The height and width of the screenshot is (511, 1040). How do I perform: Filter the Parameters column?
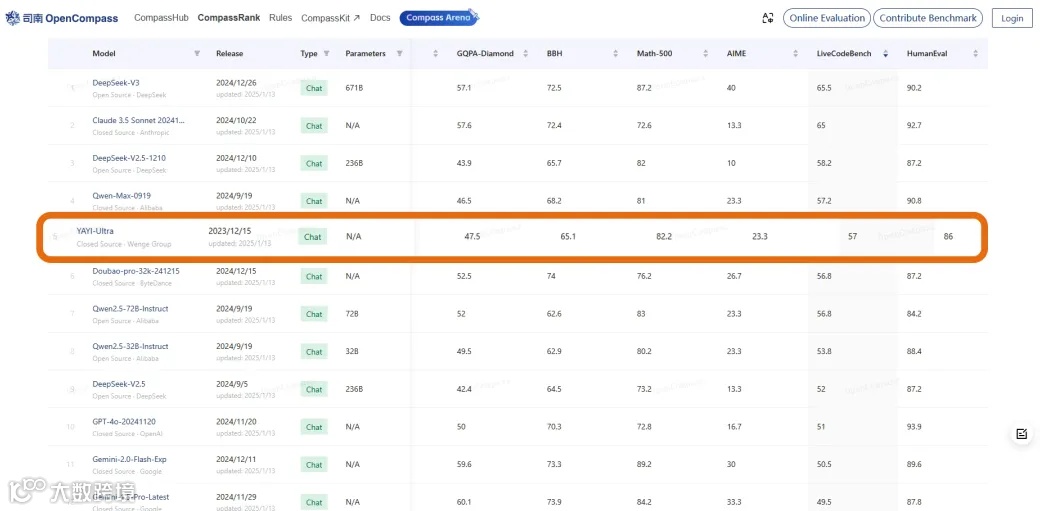click(x=399, y=54)
